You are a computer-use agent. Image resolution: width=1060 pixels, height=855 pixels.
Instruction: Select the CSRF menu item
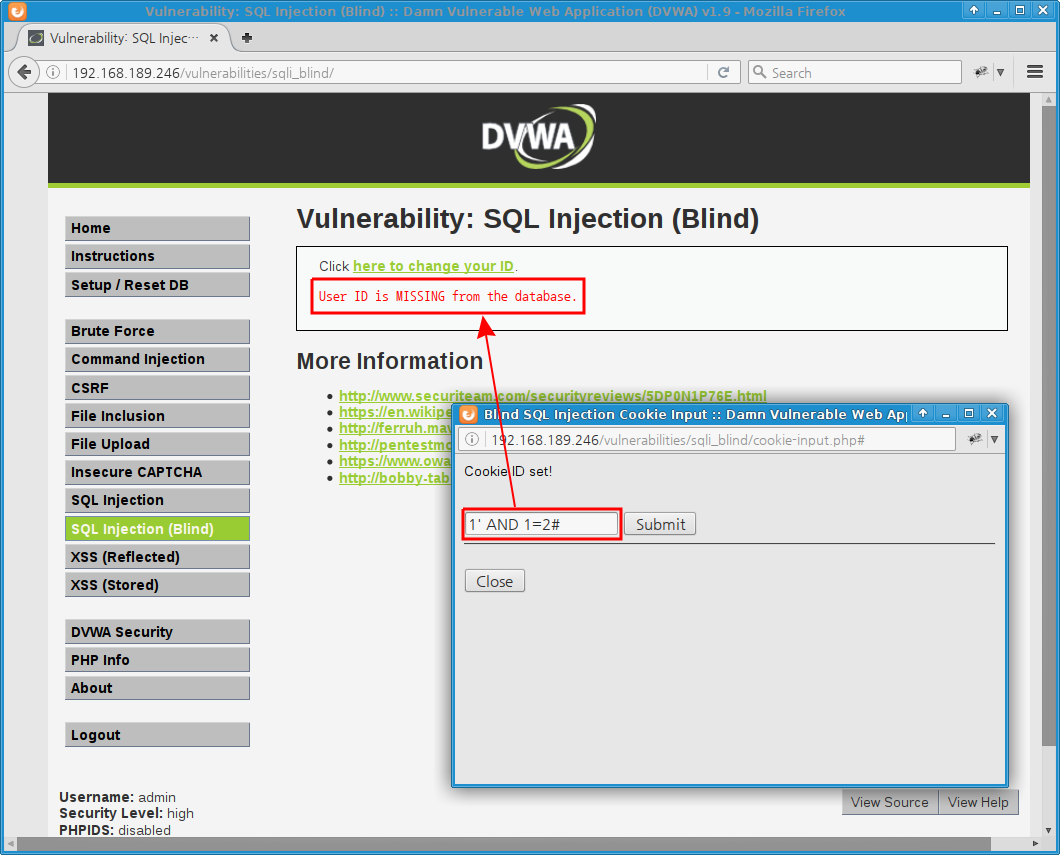pyautogui.click(x=157, y=387)
